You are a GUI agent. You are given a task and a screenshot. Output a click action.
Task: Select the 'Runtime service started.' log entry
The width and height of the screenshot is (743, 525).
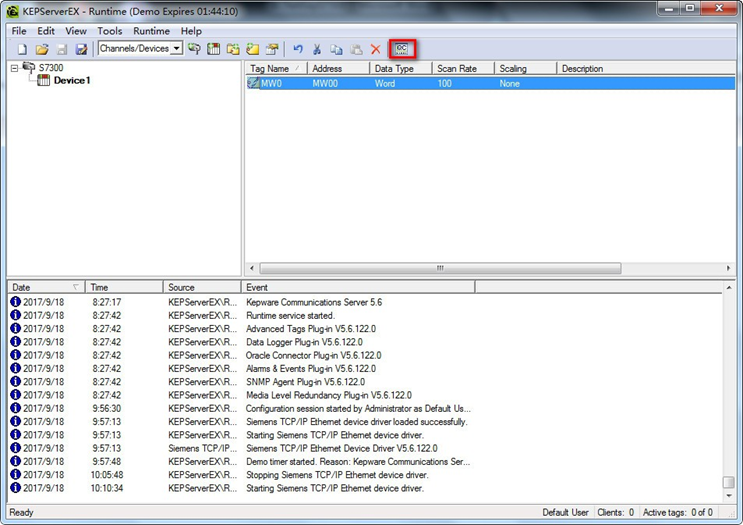coord(364,315)
